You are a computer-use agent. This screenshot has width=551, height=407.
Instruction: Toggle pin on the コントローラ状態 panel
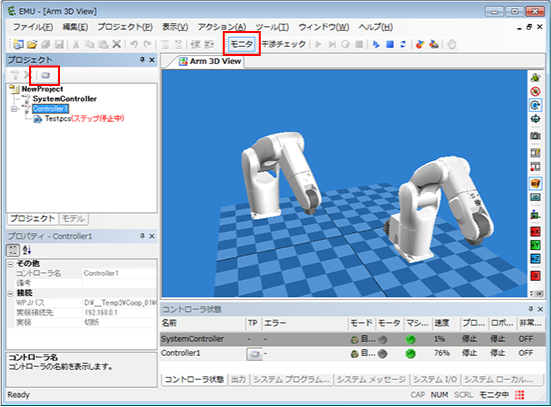(531, 309)
